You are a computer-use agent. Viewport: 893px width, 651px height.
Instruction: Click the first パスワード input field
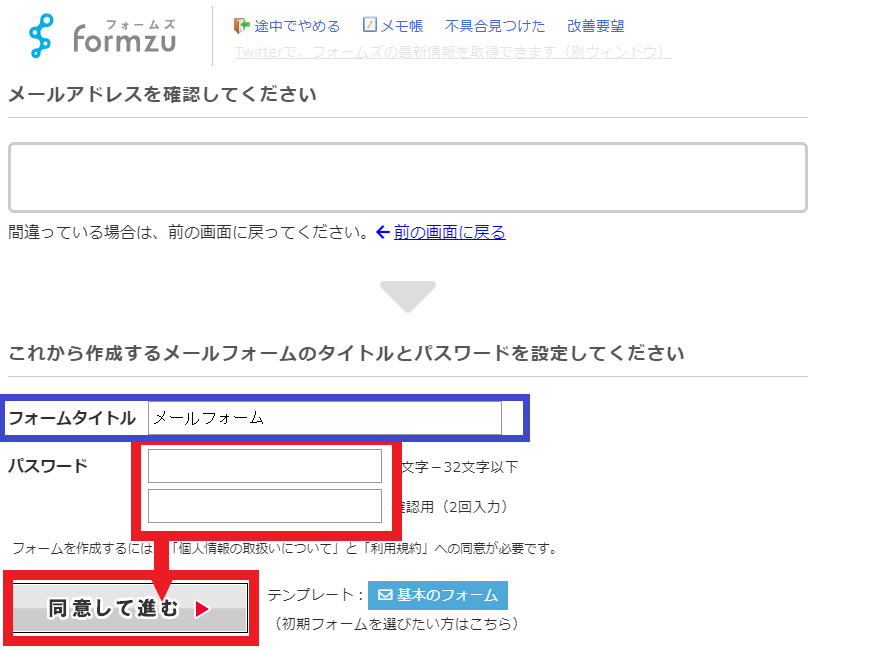[265, 466]
